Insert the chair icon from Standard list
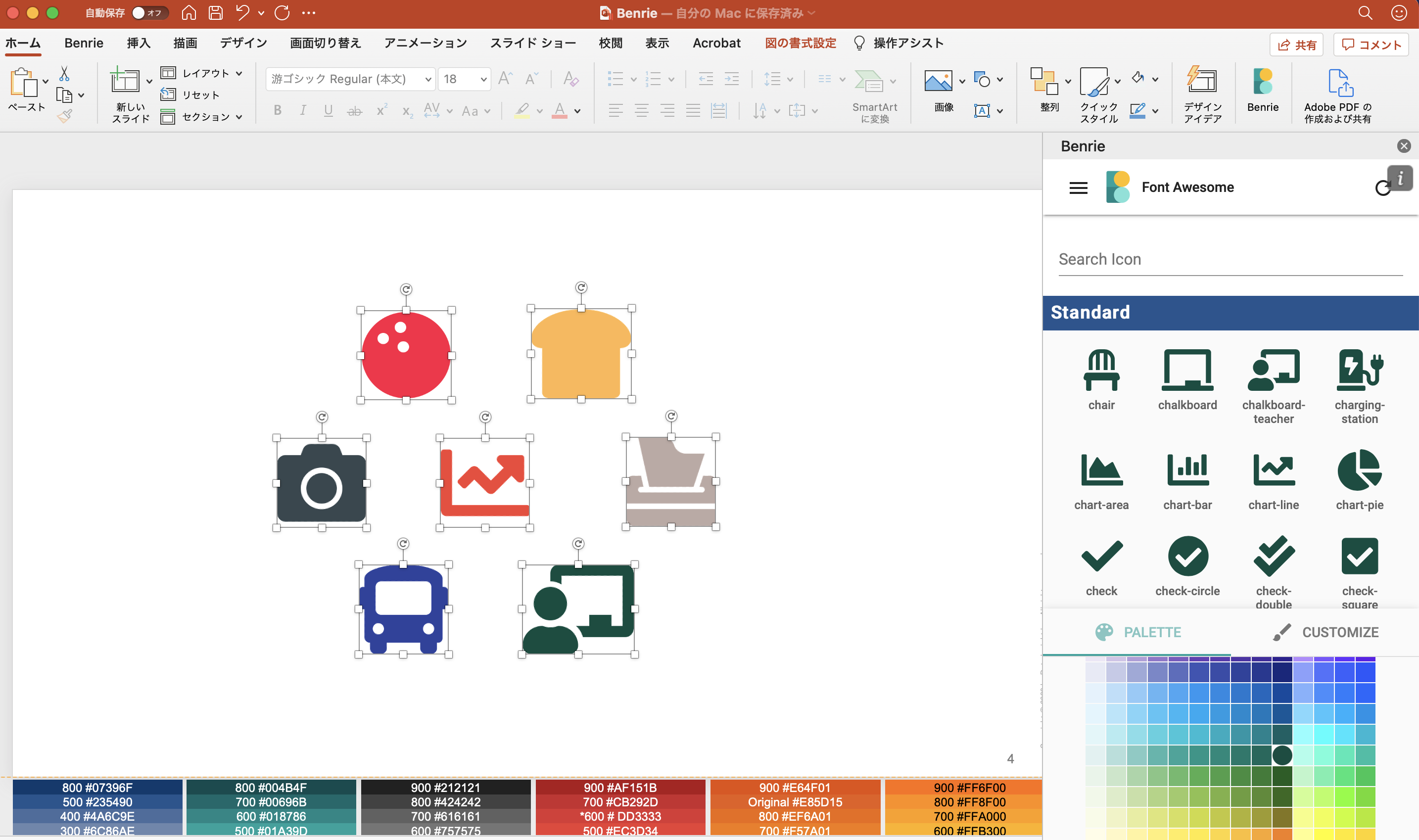The image size is (1419, 840). point(1101,371)
